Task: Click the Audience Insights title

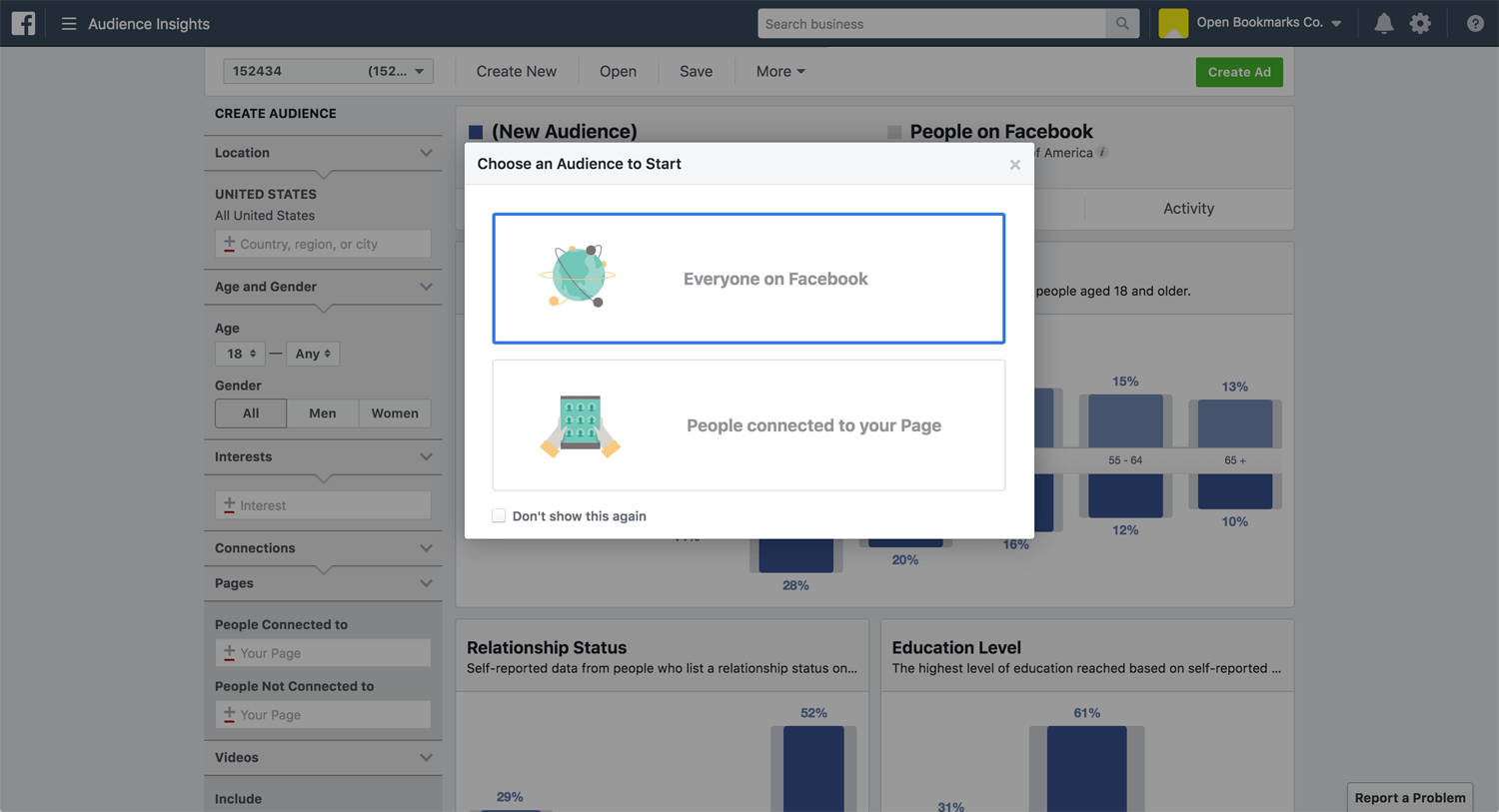Action: [x=149, y=23]
